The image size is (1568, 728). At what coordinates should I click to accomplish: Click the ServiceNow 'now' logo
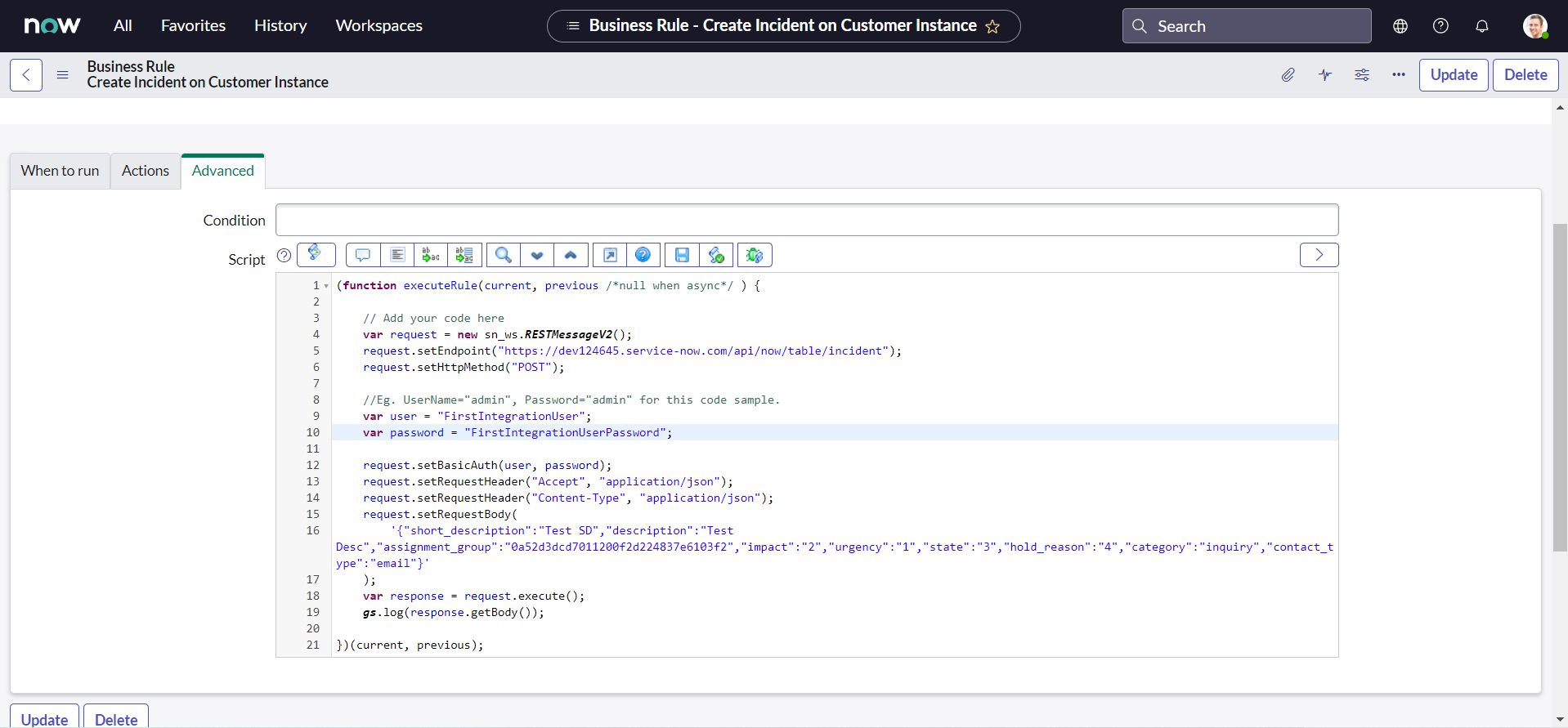tap(52, 26)
